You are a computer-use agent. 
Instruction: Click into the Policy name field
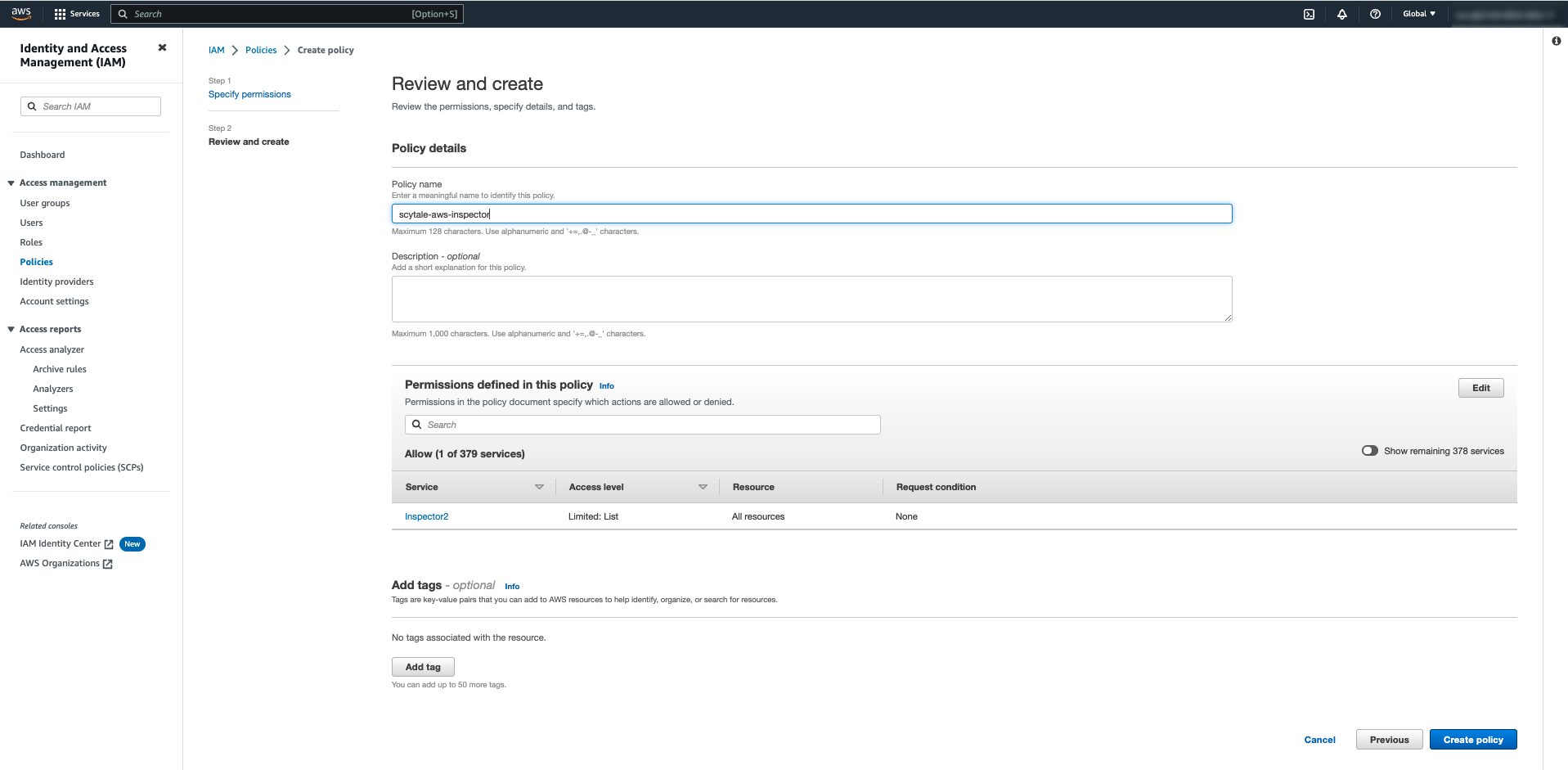(x=811, y=214)
